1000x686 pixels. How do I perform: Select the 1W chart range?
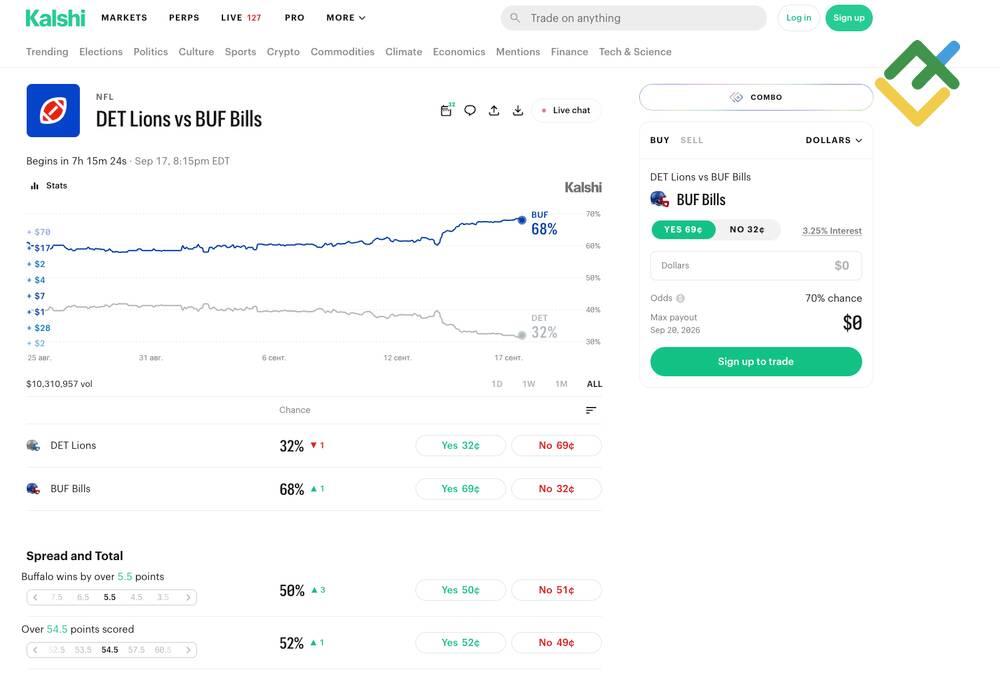529,384
